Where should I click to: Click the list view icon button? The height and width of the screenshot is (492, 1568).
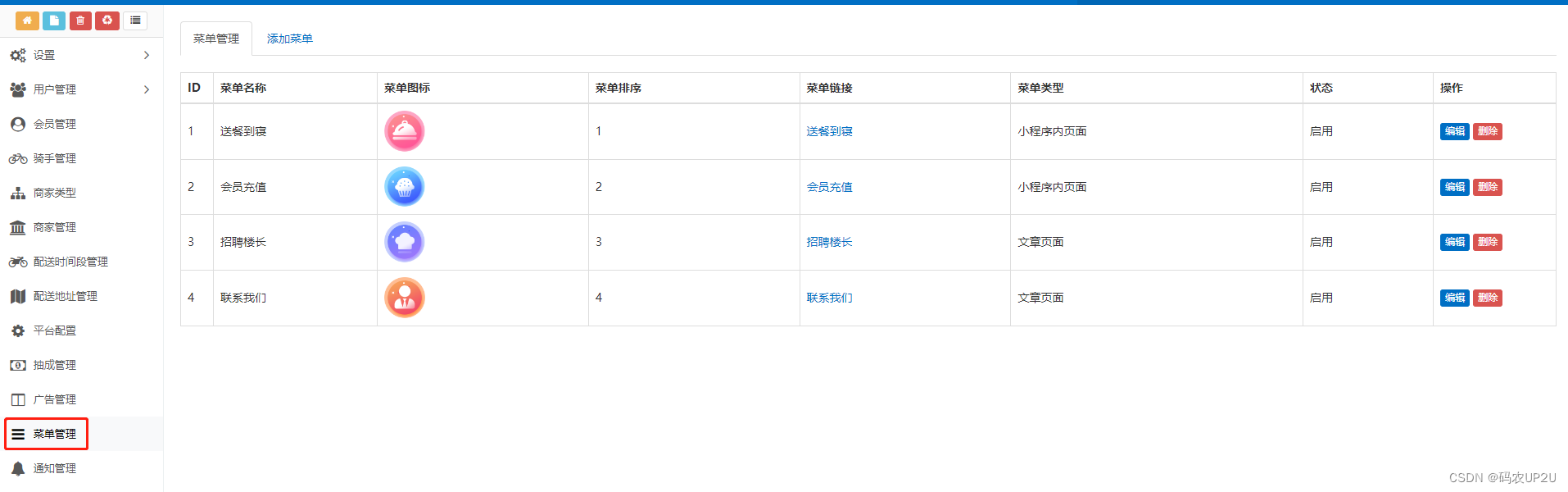tap(135, 20)
